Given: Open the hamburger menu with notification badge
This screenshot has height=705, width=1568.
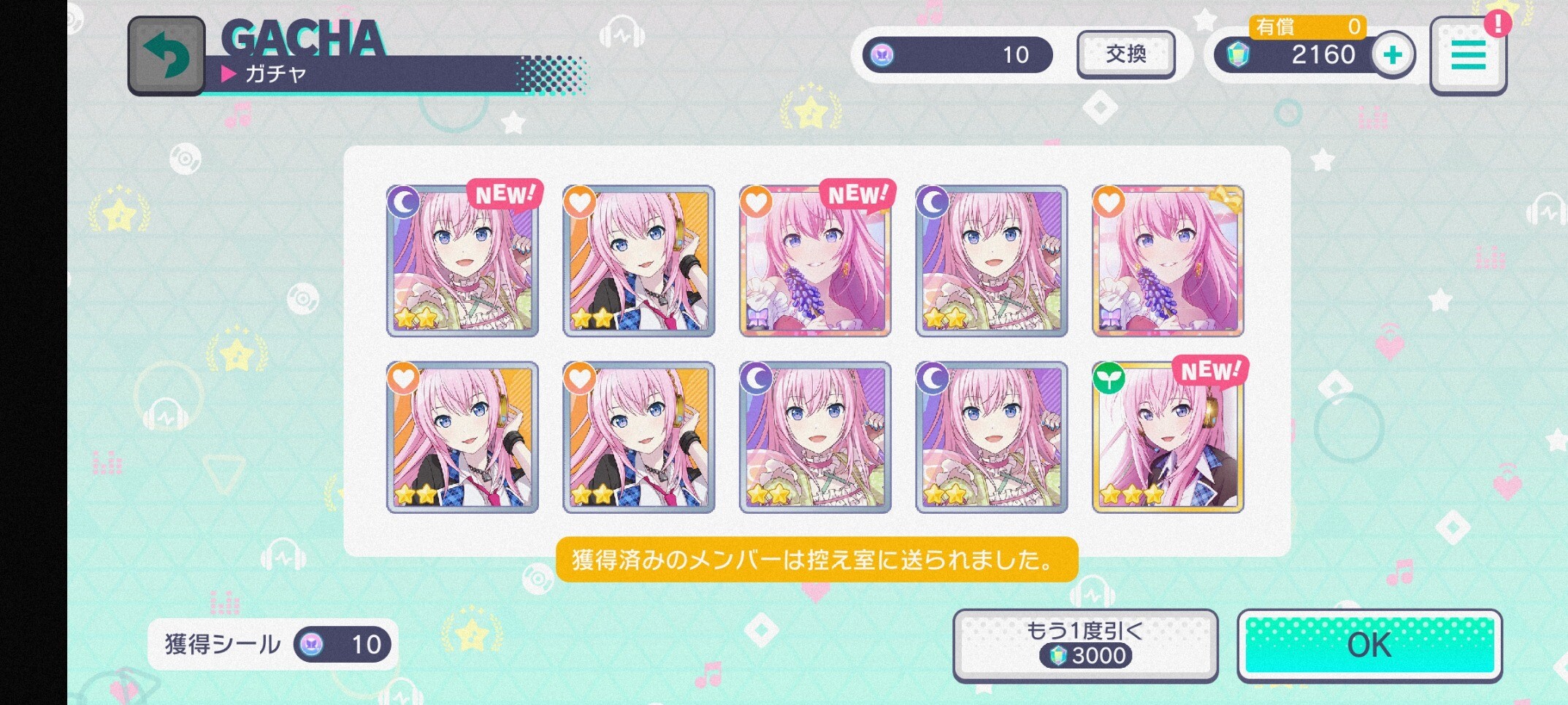Looking at the screenshot, I should click(x=1468, y=55).
